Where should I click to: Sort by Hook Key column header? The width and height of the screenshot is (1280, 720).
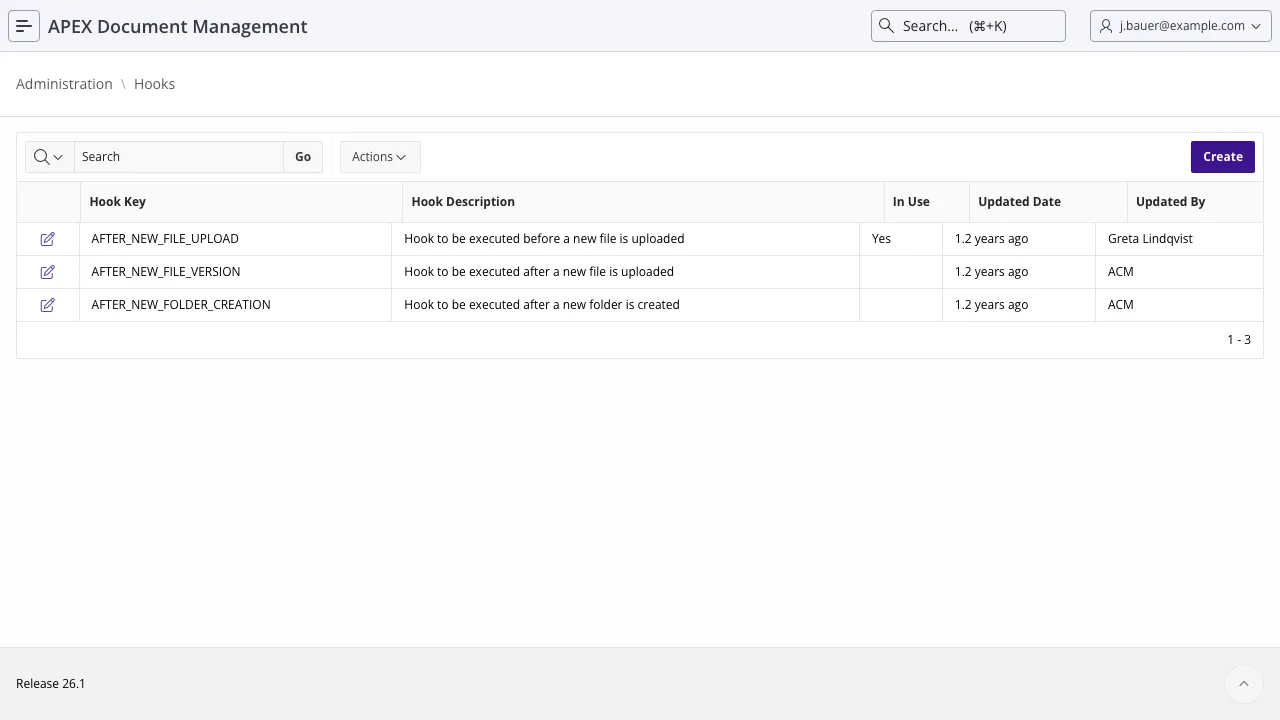118,202
